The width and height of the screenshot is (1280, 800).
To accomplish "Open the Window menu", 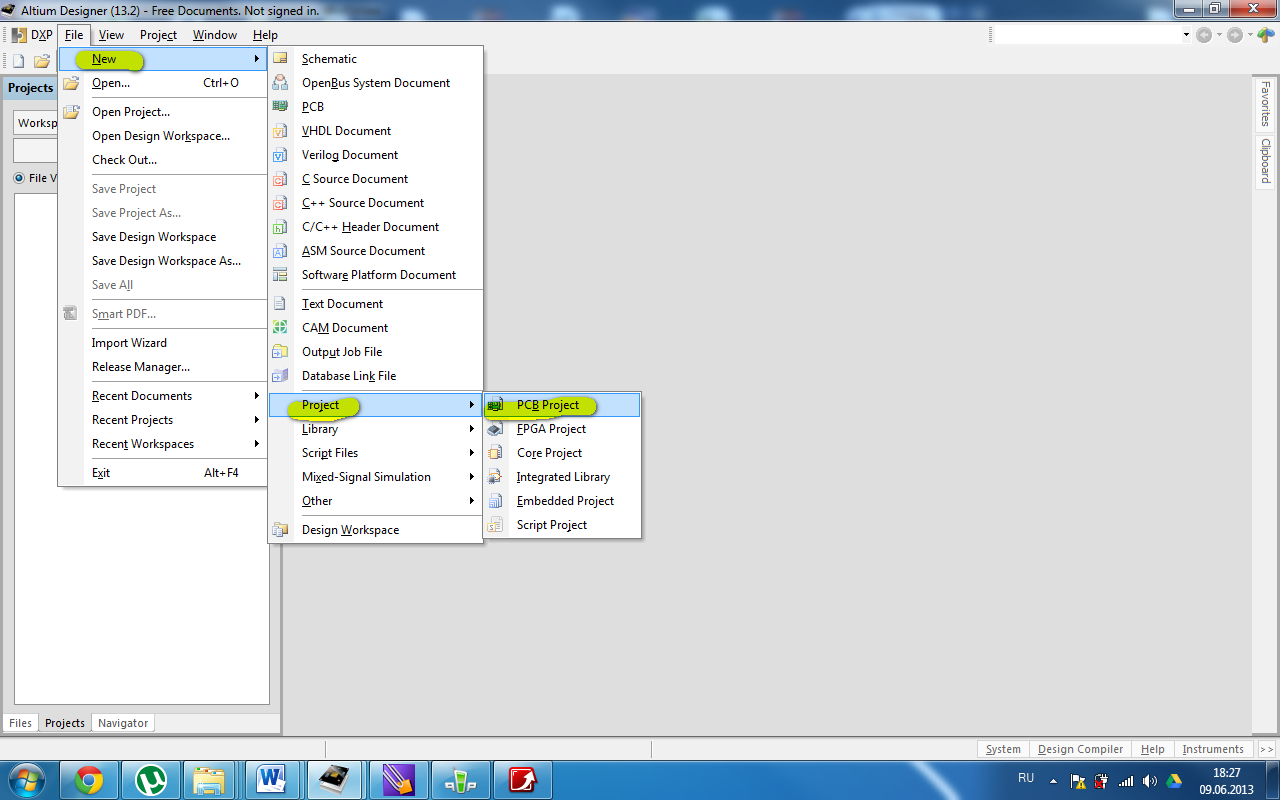I will [x=215, y=35].
